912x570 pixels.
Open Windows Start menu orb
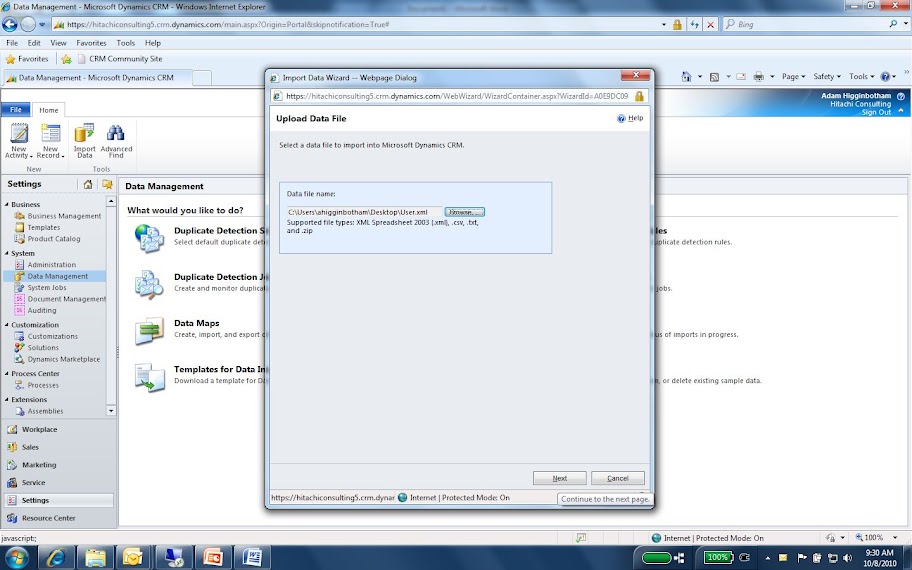click(x=16, y=557)
